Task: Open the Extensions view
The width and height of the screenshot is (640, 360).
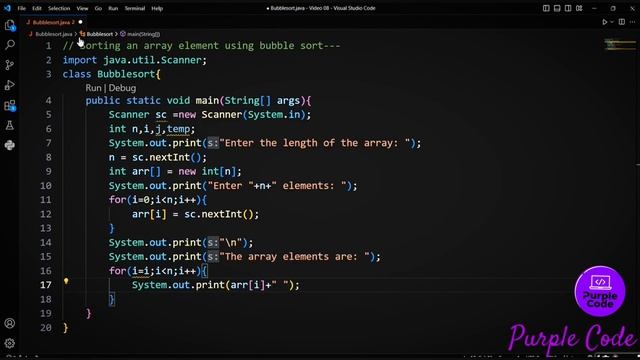Action: (10, 106)
